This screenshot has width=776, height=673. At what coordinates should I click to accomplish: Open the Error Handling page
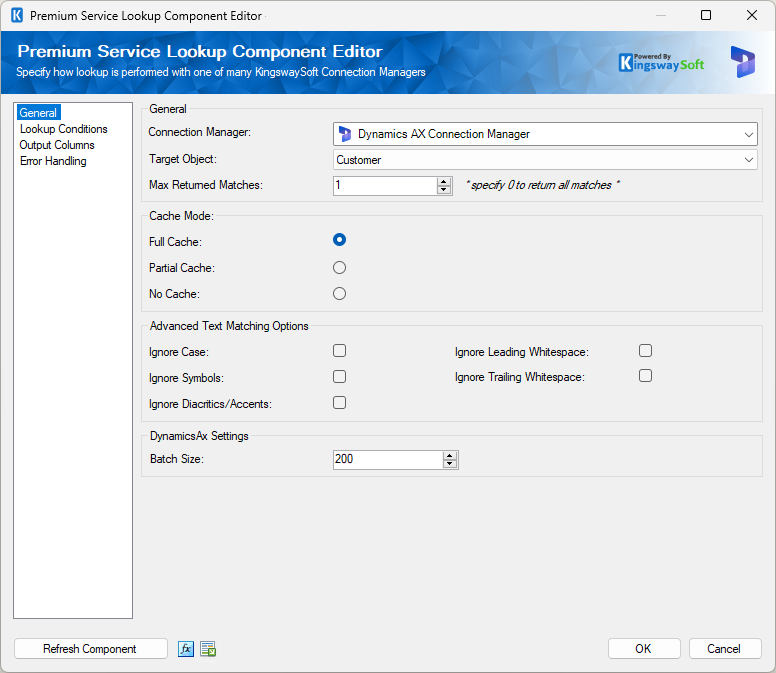[53, 161]
